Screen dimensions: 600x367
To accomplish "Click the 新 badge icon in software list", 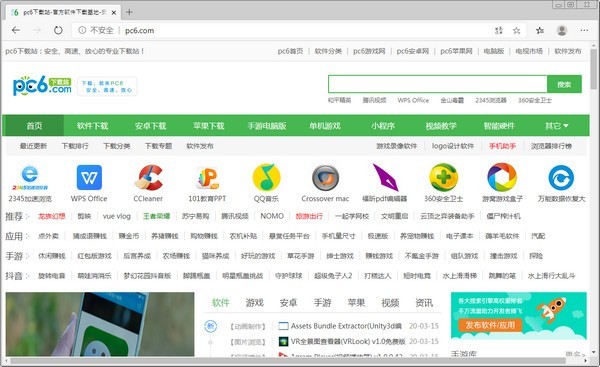I will (x=210, y=326).
